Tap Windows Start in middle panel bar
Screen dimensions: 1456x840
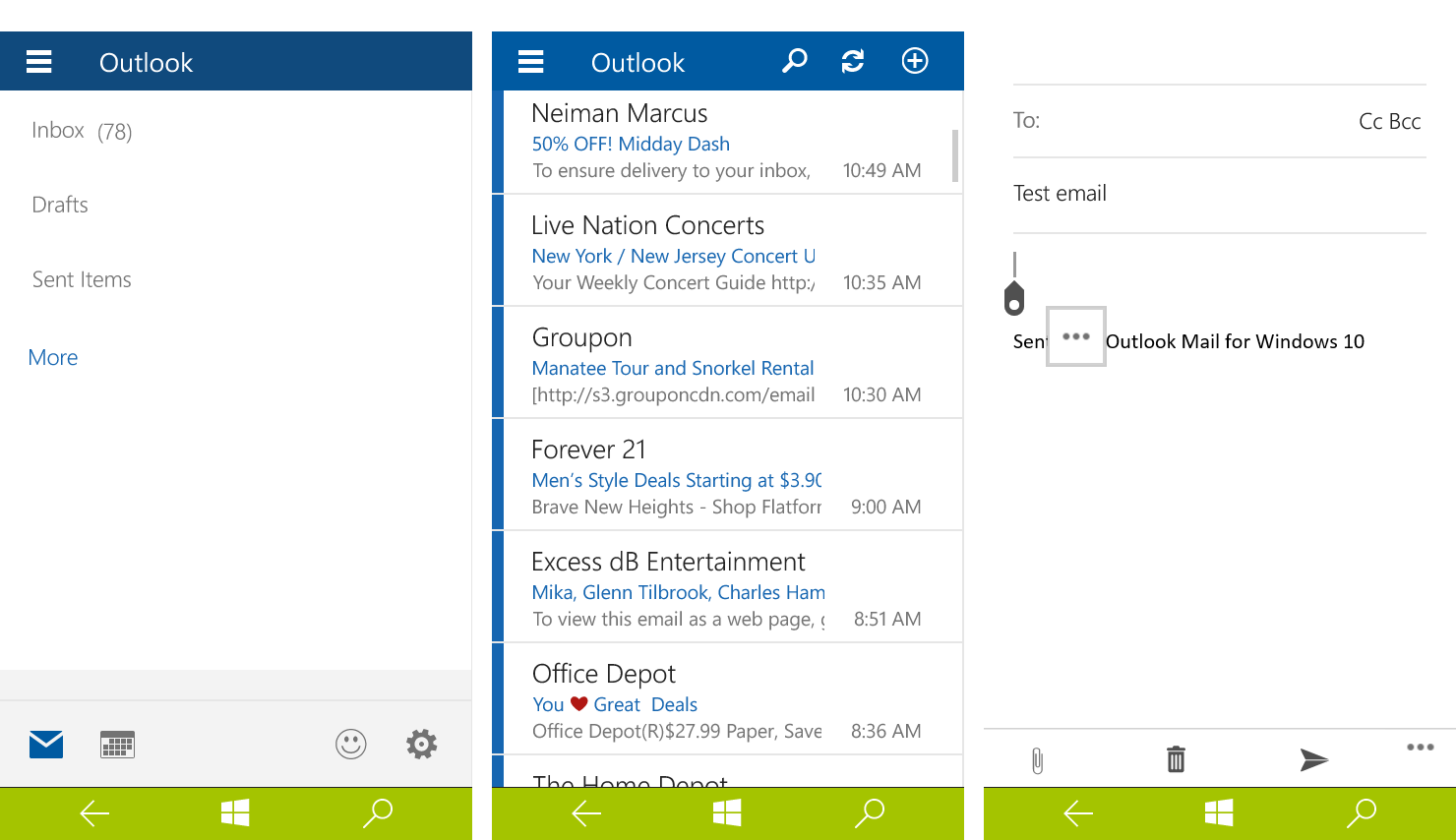tap(727, 812)
